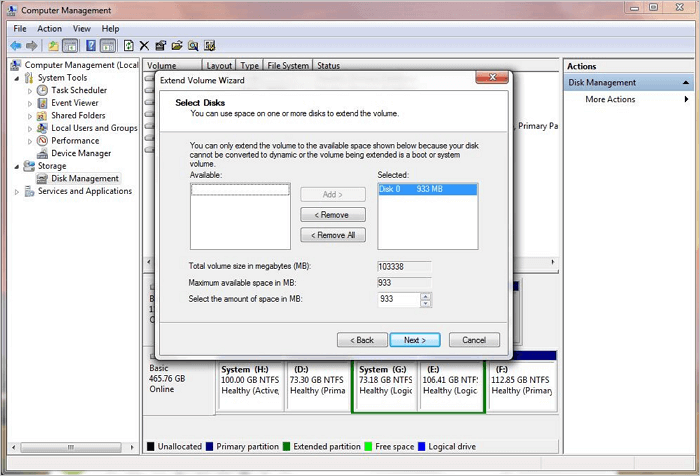The width and height of the screenshot is (700, 476).
Task: Click the Help question mark toolbar icon
Action: (x=91, y=46)
